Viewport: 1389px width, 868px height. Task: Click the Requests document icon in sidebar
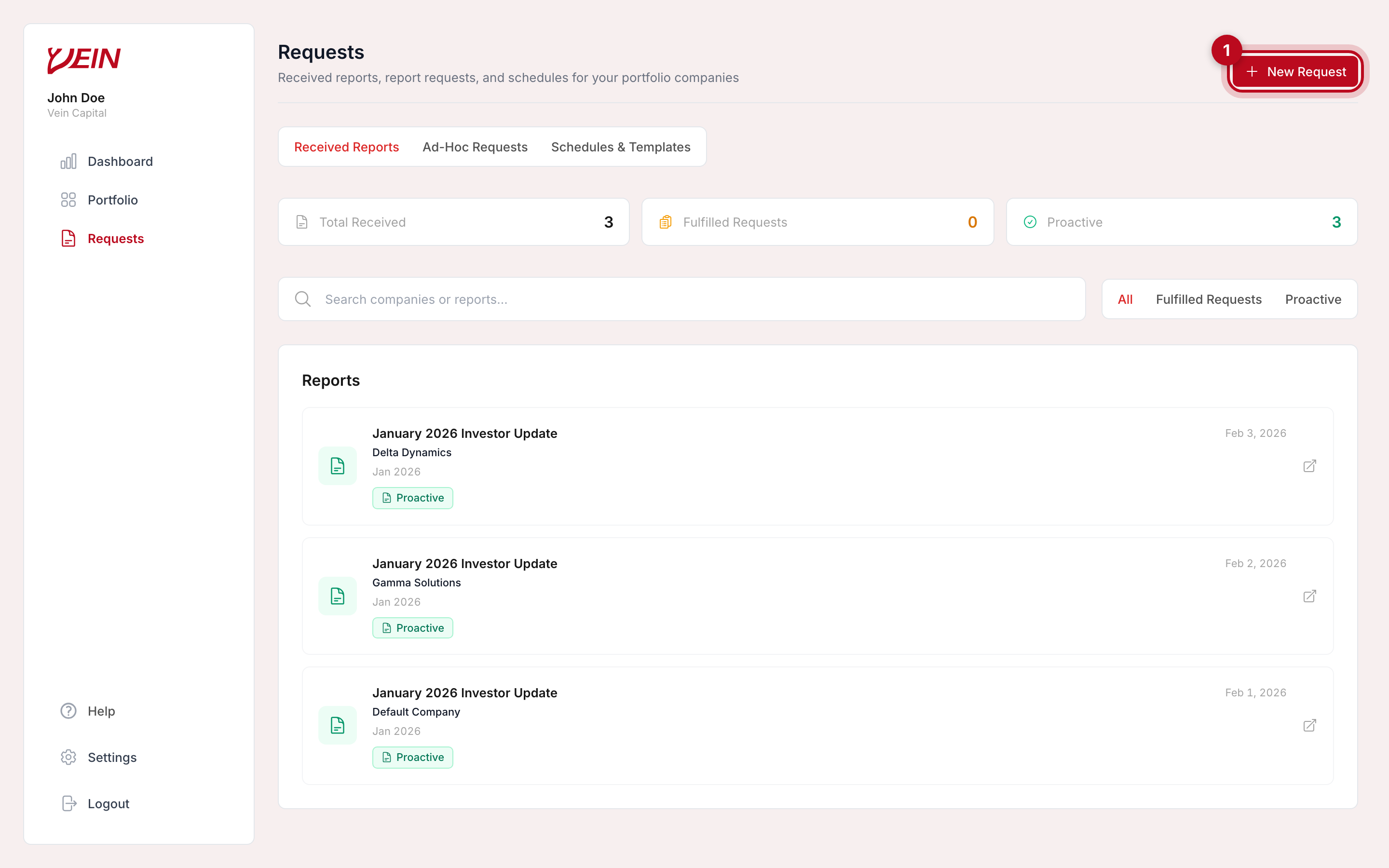[x=68, y=238]
